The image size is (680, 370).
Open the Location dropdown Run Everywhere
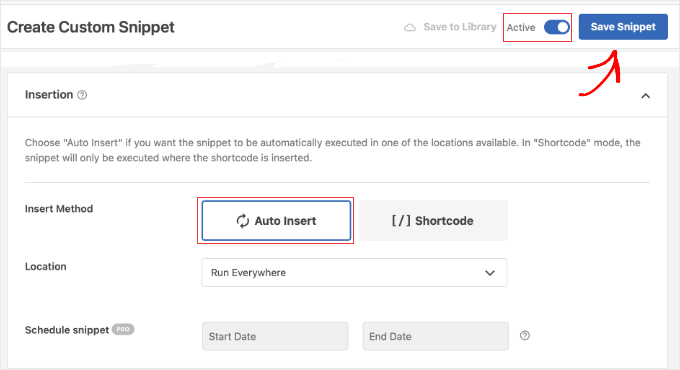coord(354,272)
